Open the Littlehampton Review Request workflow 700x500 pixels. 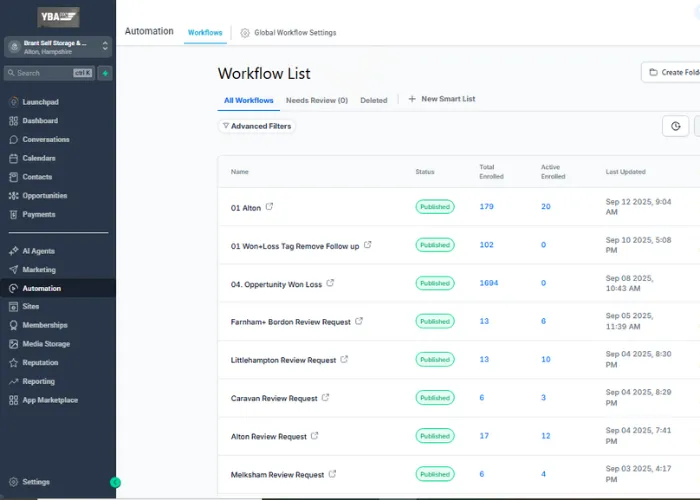[x=283, y=360]
